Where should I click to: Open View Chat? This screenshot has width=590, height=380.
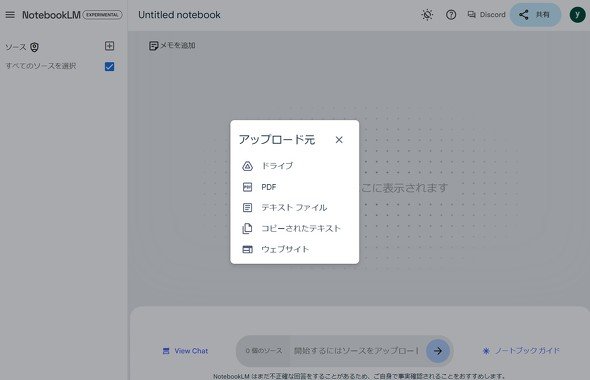coord(185,351)
